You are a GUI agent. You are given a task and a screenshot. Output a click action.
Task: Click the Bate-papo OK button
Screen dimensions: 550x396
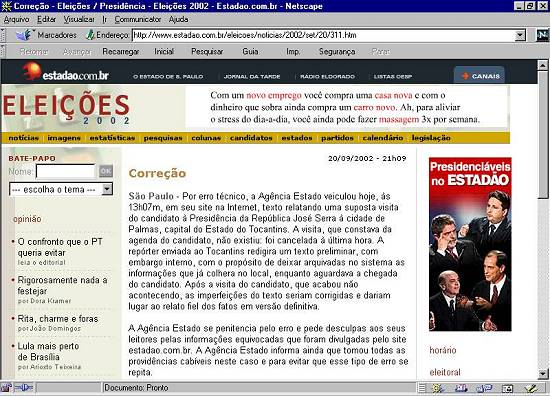tap(106, 171)
